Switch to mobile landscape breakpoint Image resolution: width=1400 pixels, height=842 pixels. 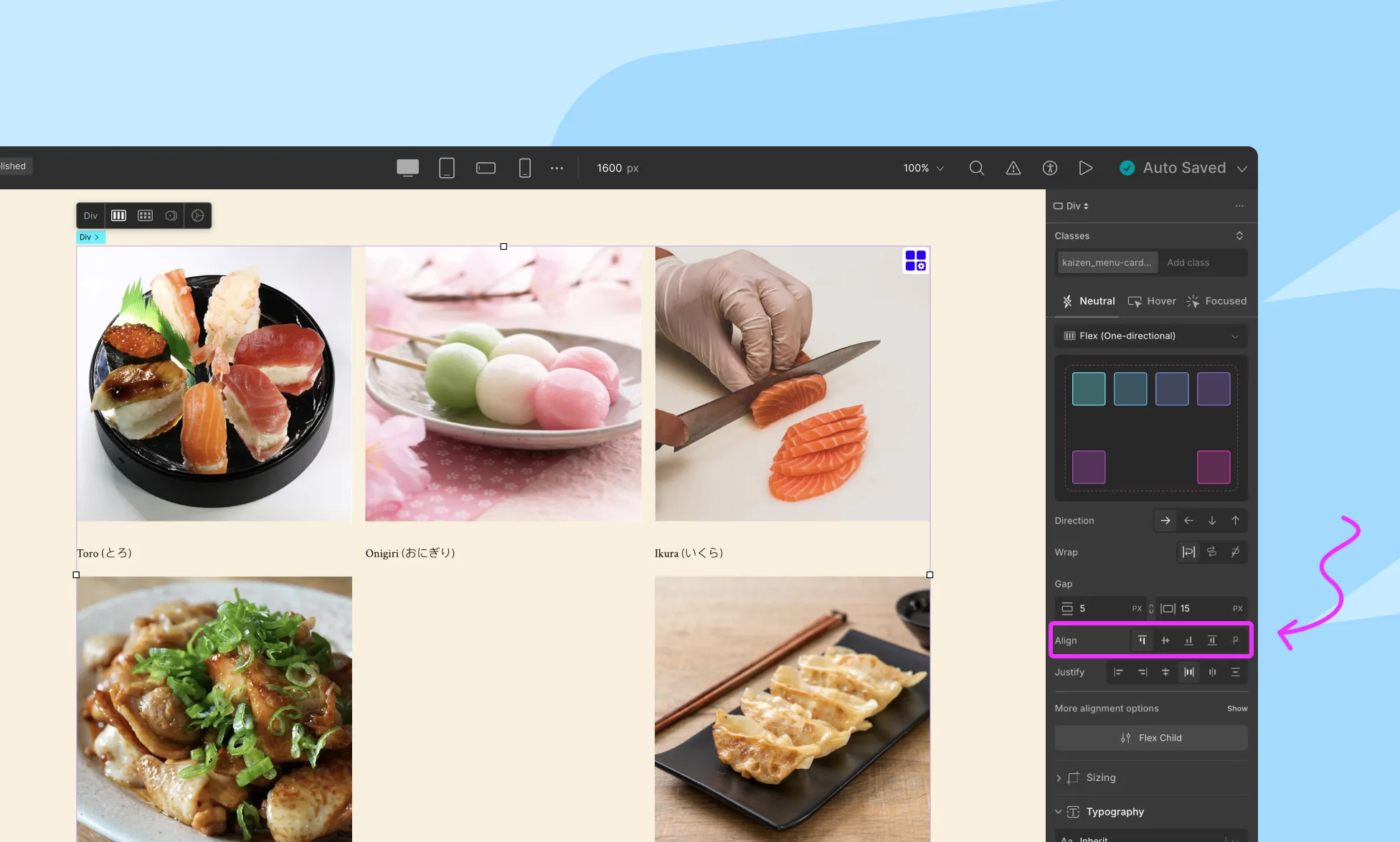pyautogui.click(x=486, y=168)
